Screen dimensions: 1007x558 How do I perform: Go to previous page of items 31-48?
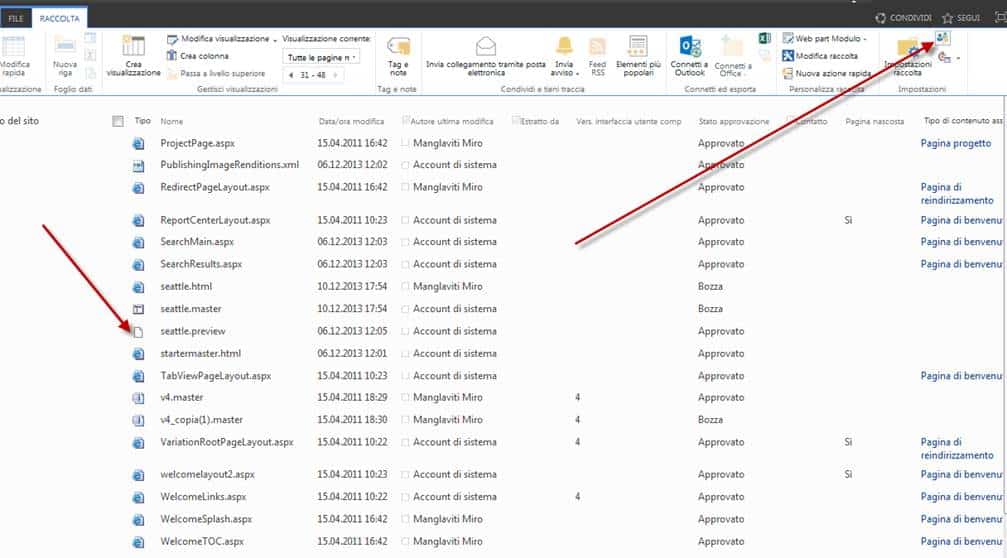coord(292,75)
